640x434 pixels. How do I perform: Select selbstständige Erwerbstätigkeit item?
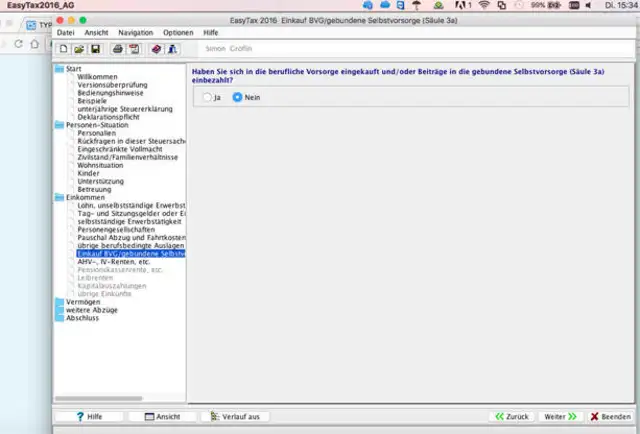pyautogui.click(x=129, y=221)
